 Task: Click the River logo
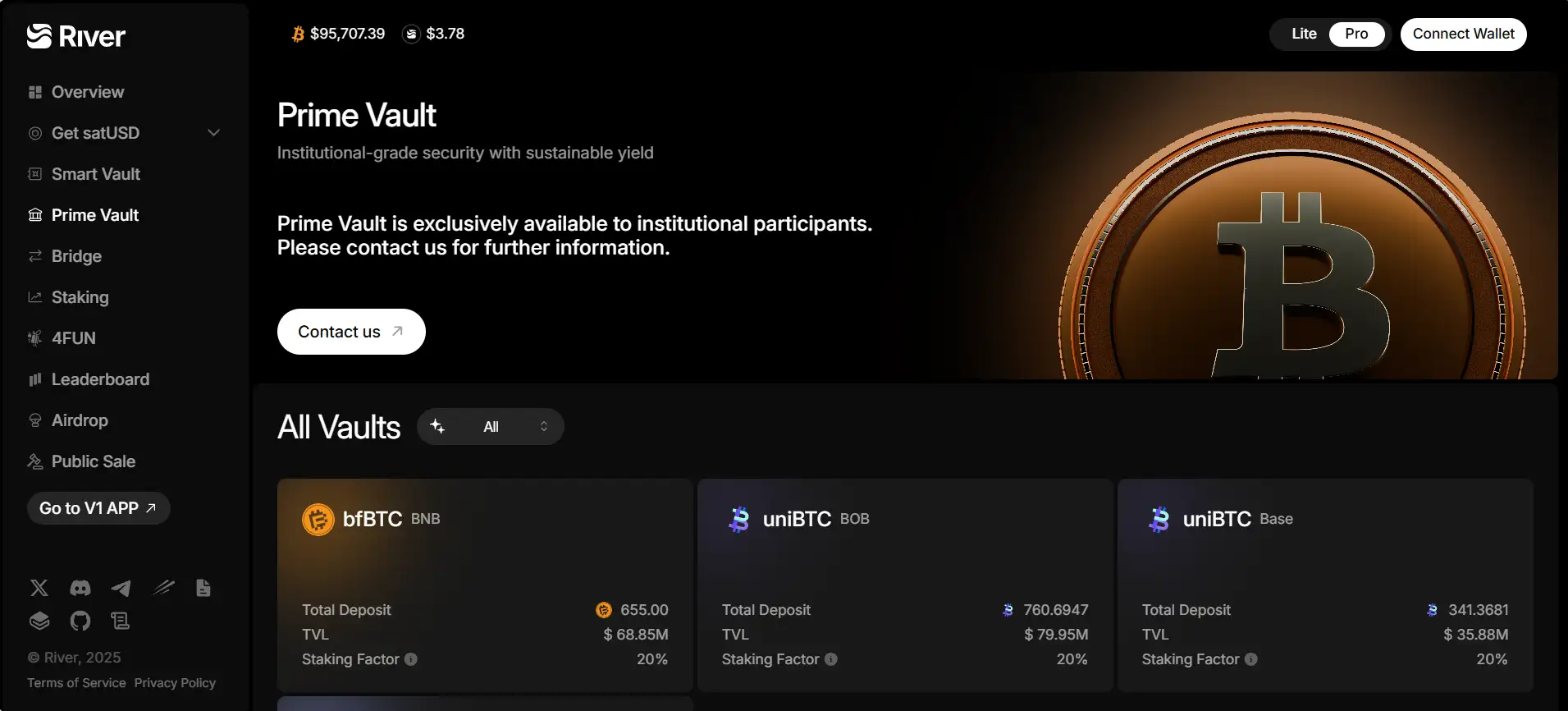[x=76, y=36]
